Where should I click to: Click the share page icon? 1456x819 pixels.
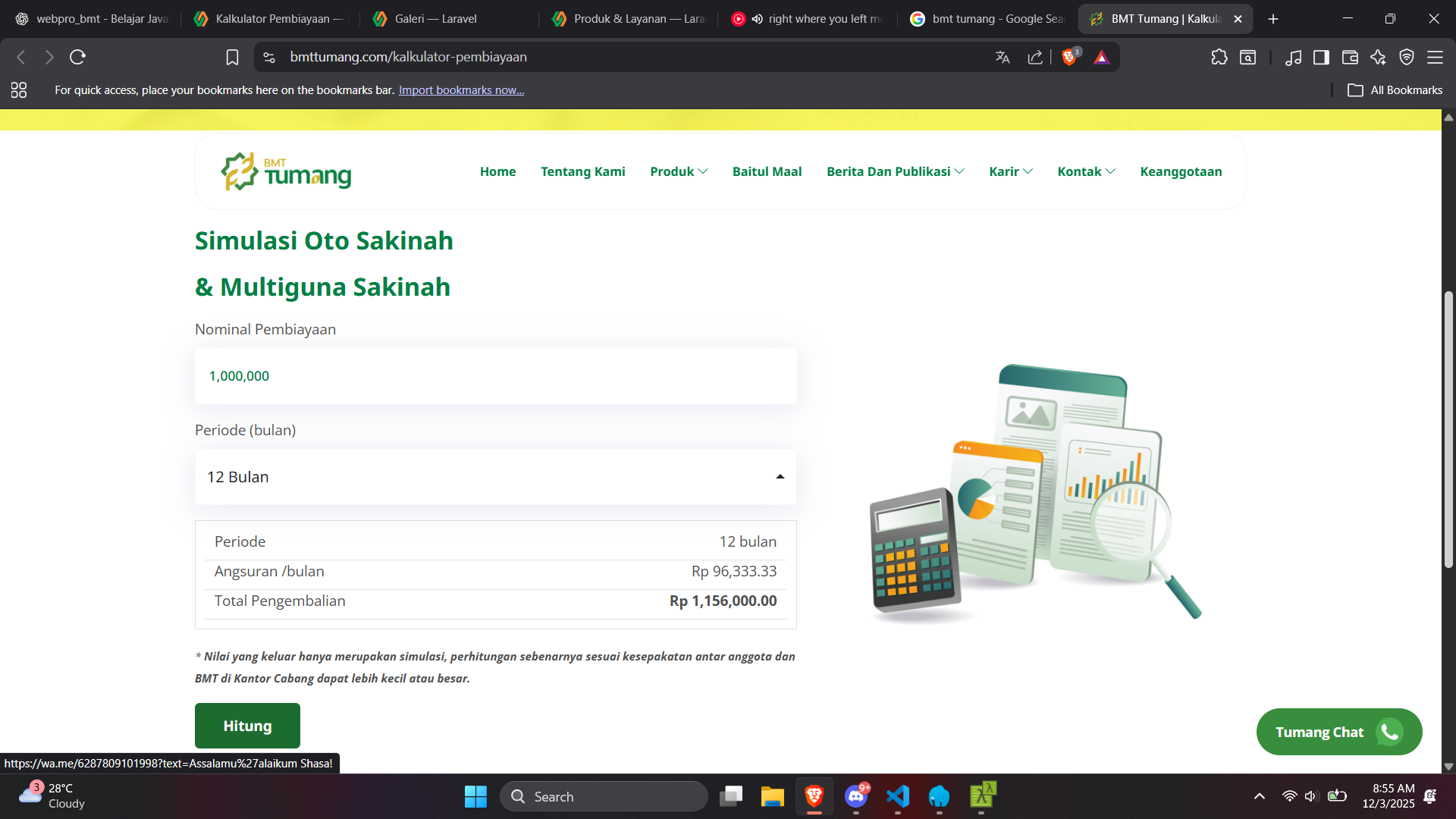click(x=1035, y=57)
